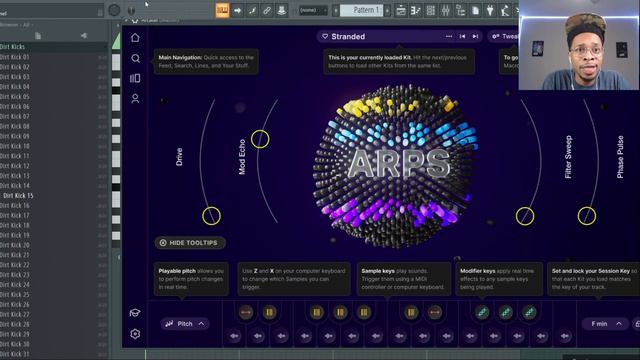Click the arrow left of Pattern 1

[336, 10]
